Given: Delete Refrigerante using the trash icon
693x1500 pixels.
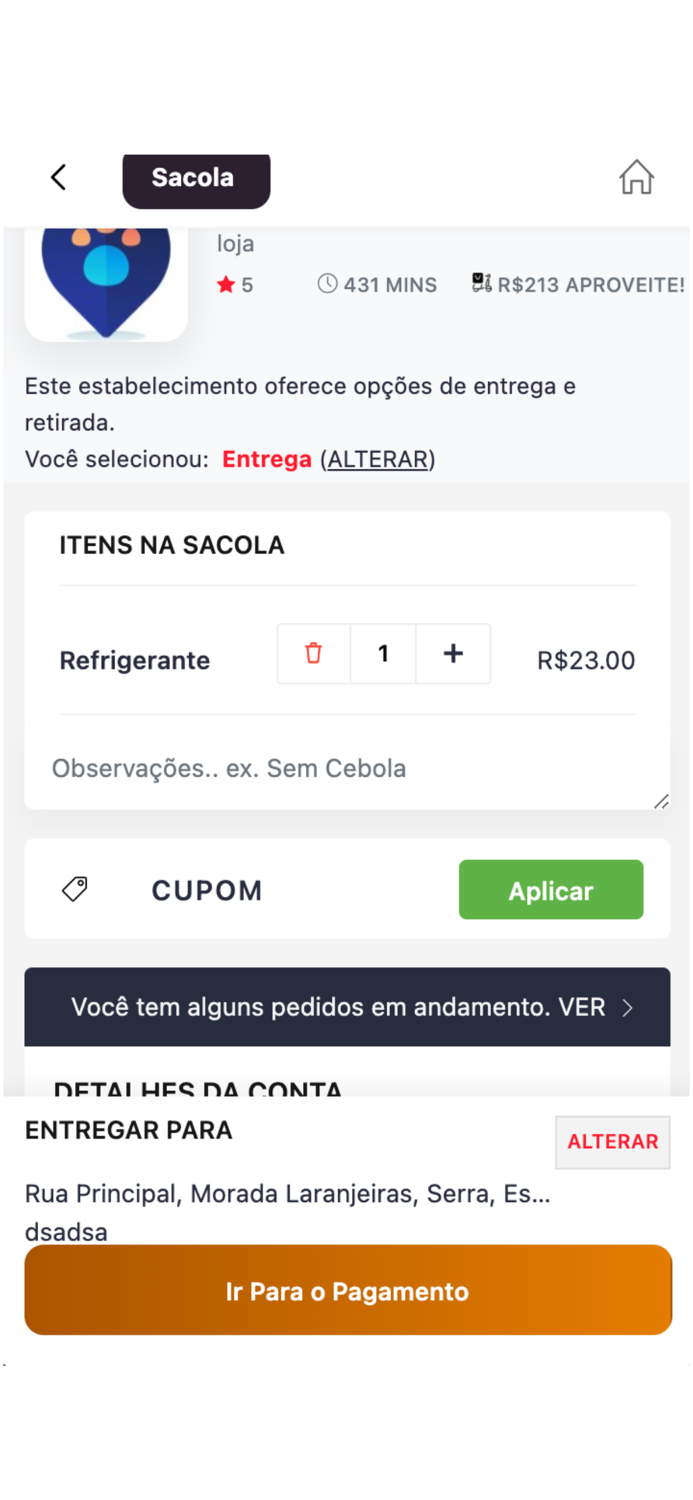Looking at the screenshot, I should point(313,653).
